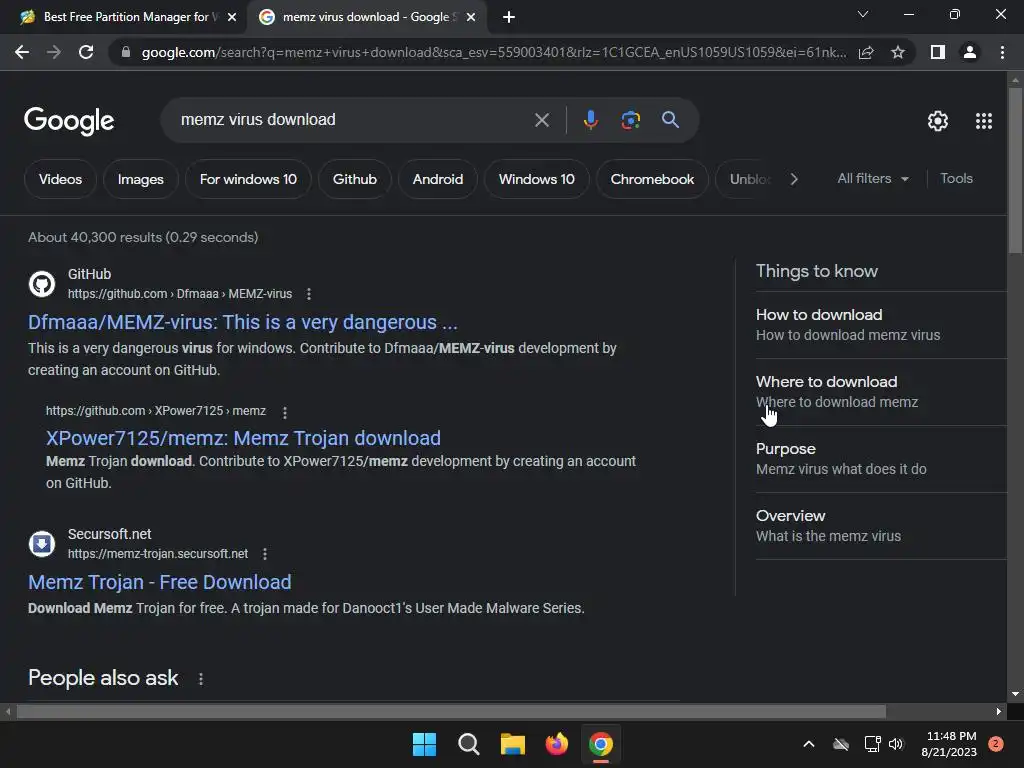Viewport: 1024px width, 768px height.
Task: Open XPower7125/memz Trojan download link
Action: tap(243, 438)
